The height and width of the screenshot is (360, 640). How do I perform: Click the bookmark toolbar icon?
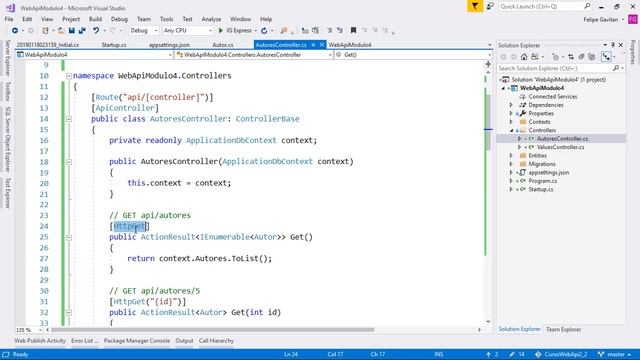tap(353, 31)
